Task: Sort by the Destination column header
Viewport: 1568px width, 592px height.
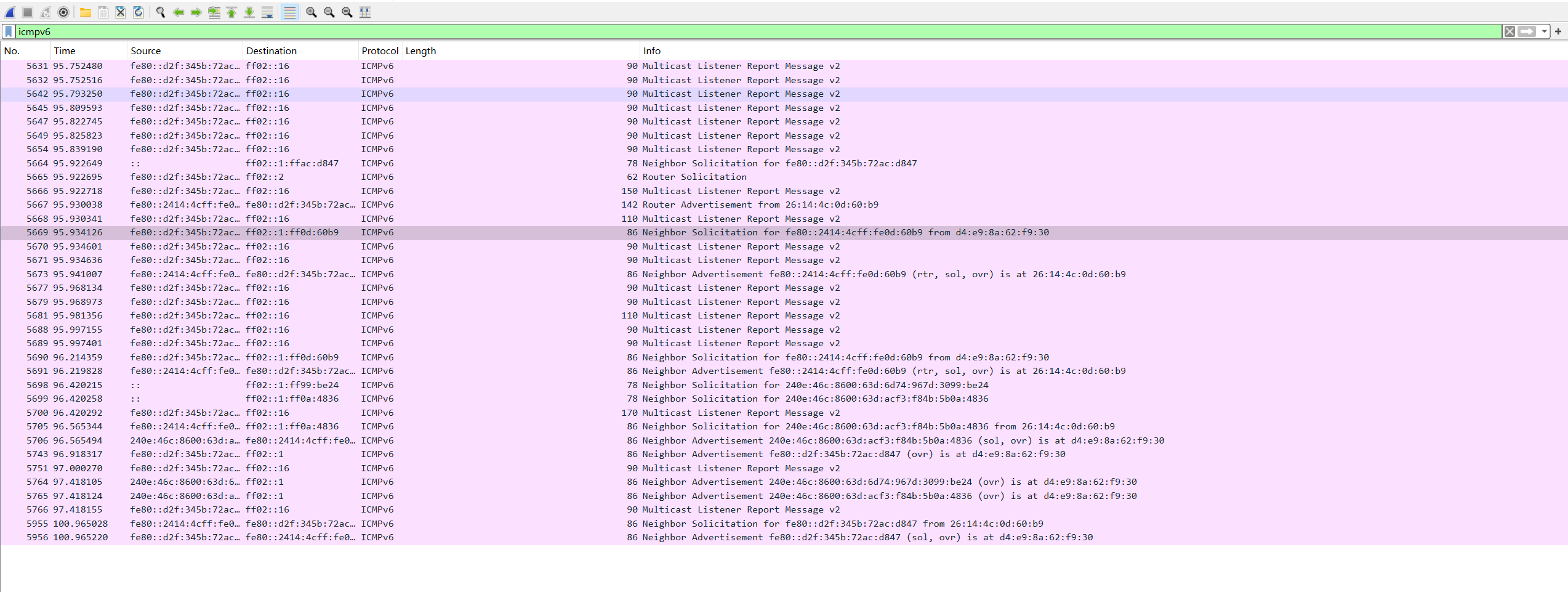Action: pos(300,51)
